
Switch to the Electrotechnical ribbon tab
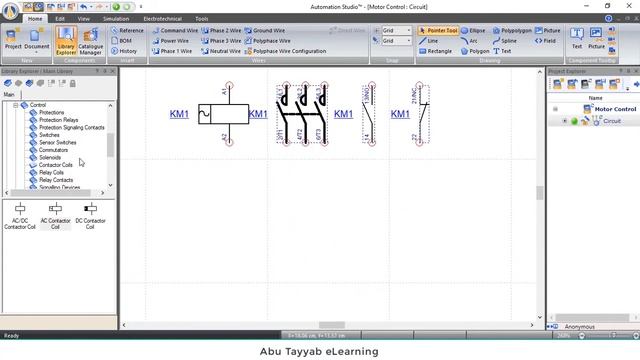162,19
